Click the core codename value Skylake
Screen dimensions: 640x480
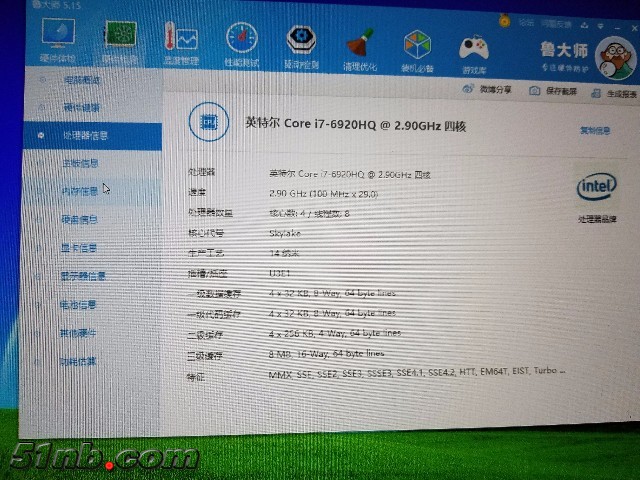(284, 233)
